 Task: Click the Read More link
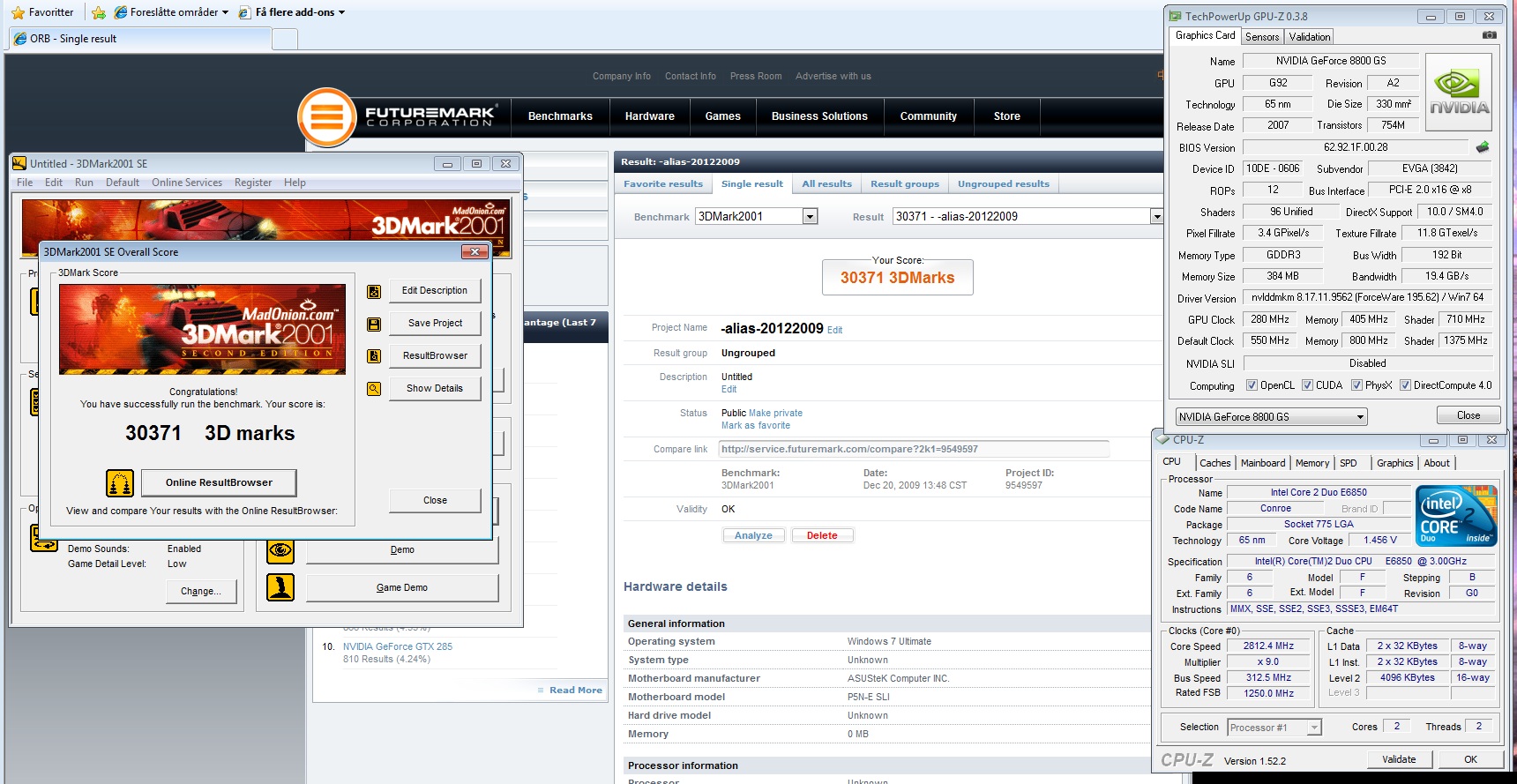(x=576, y=691)
